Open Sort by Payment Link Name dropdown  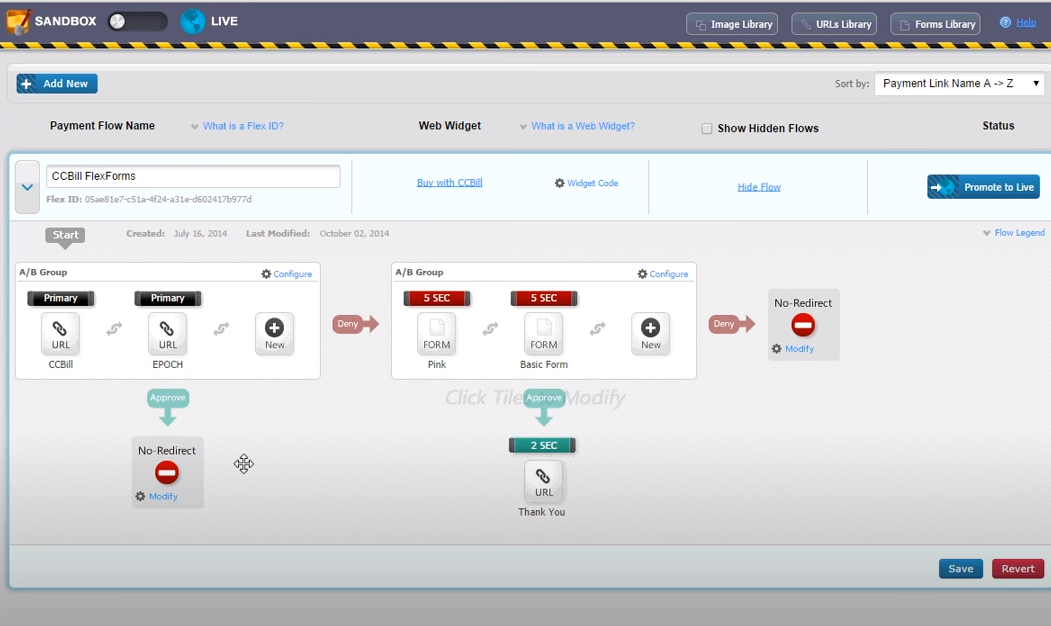point(959,84)
